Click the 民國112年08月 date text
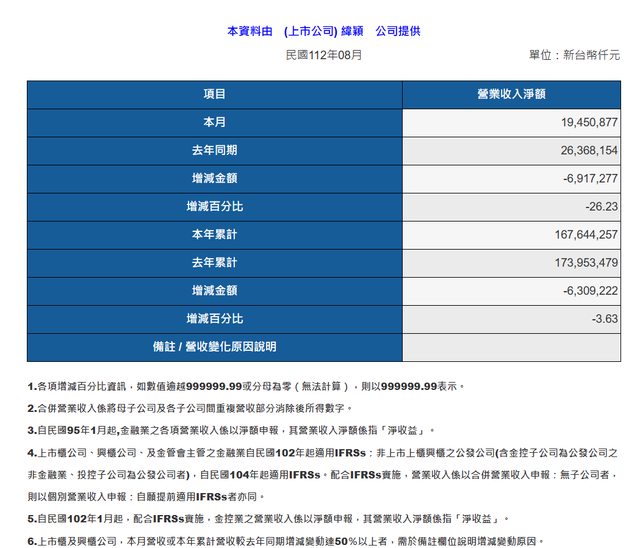 pos(323,54)
